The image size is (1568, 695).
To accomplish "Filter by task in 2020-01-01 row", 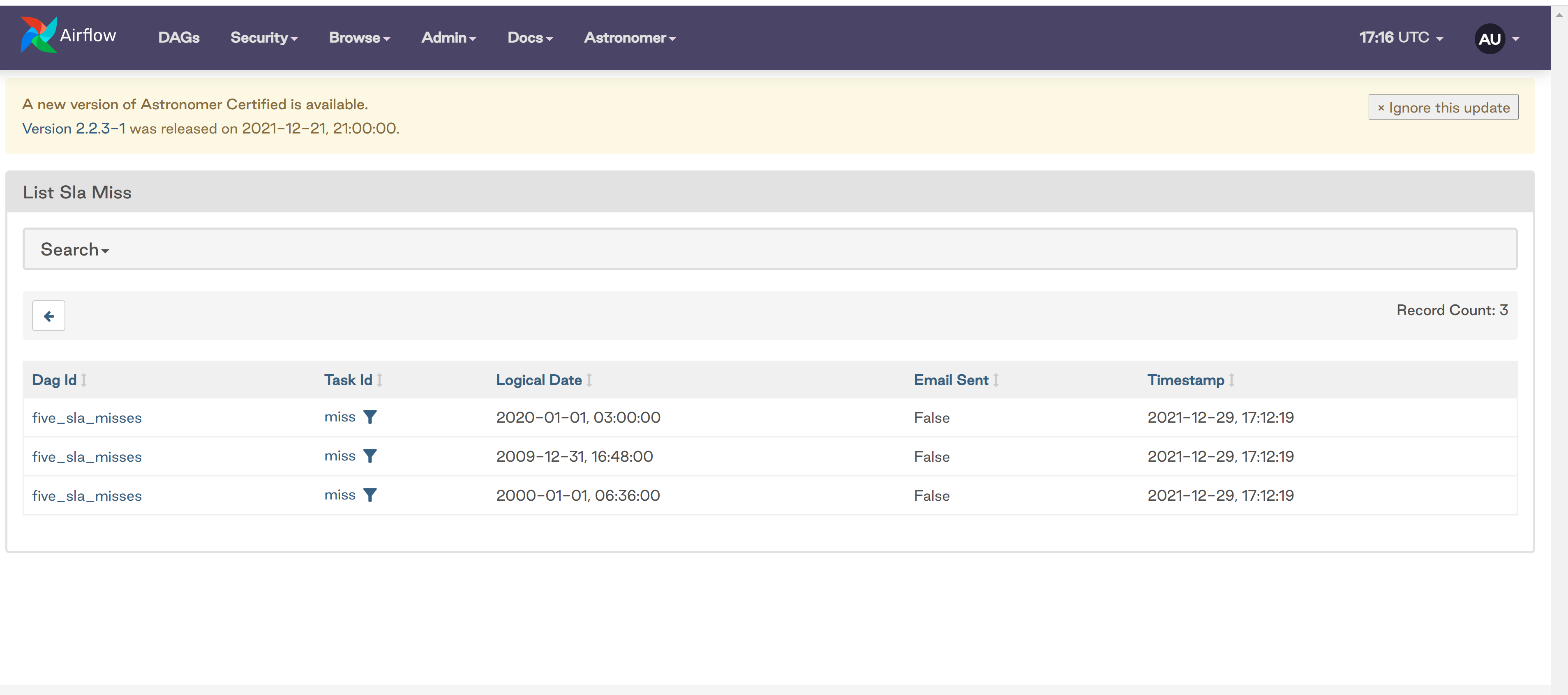I will (369, 417).
